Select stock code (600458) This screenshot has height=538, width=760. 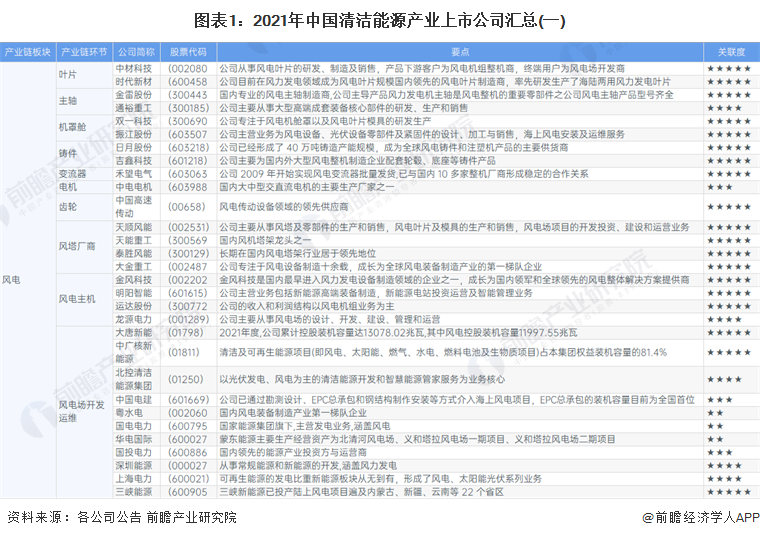tap(188, 81)
